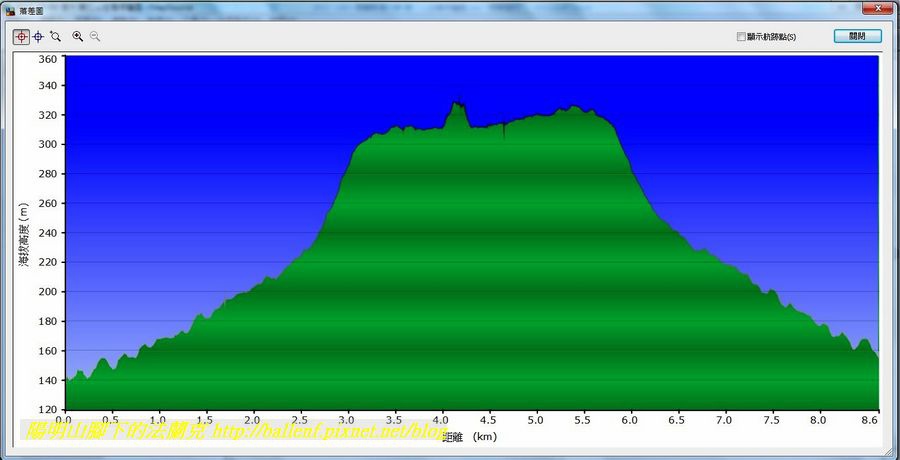Click the 120 elevation axis label
Viewport: 900px width, 460px height.
[x=47, y=409]
